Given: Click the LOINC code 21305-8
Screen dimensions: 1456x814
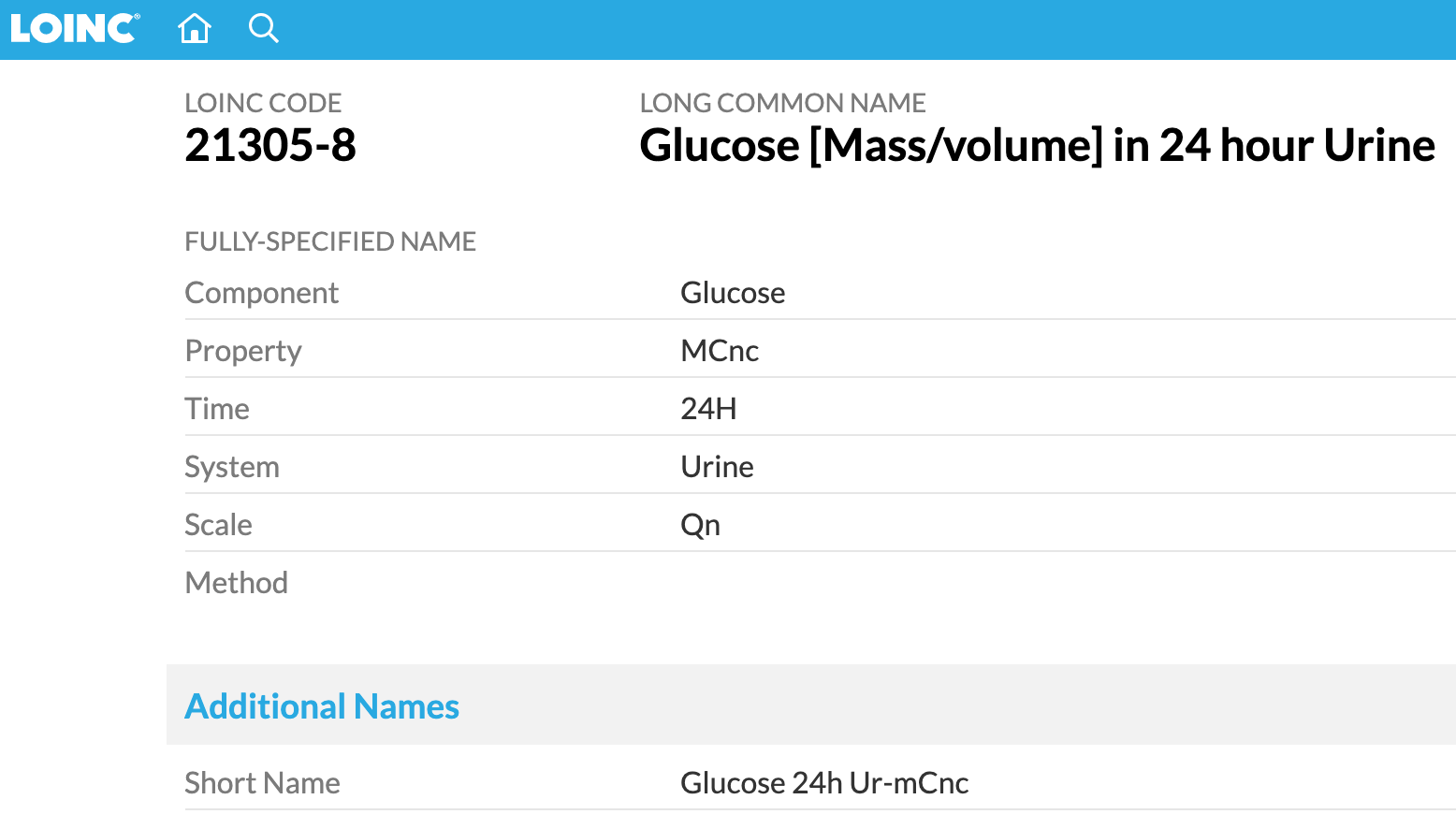Looking at the screenshot, I should (x=270, y=145).
